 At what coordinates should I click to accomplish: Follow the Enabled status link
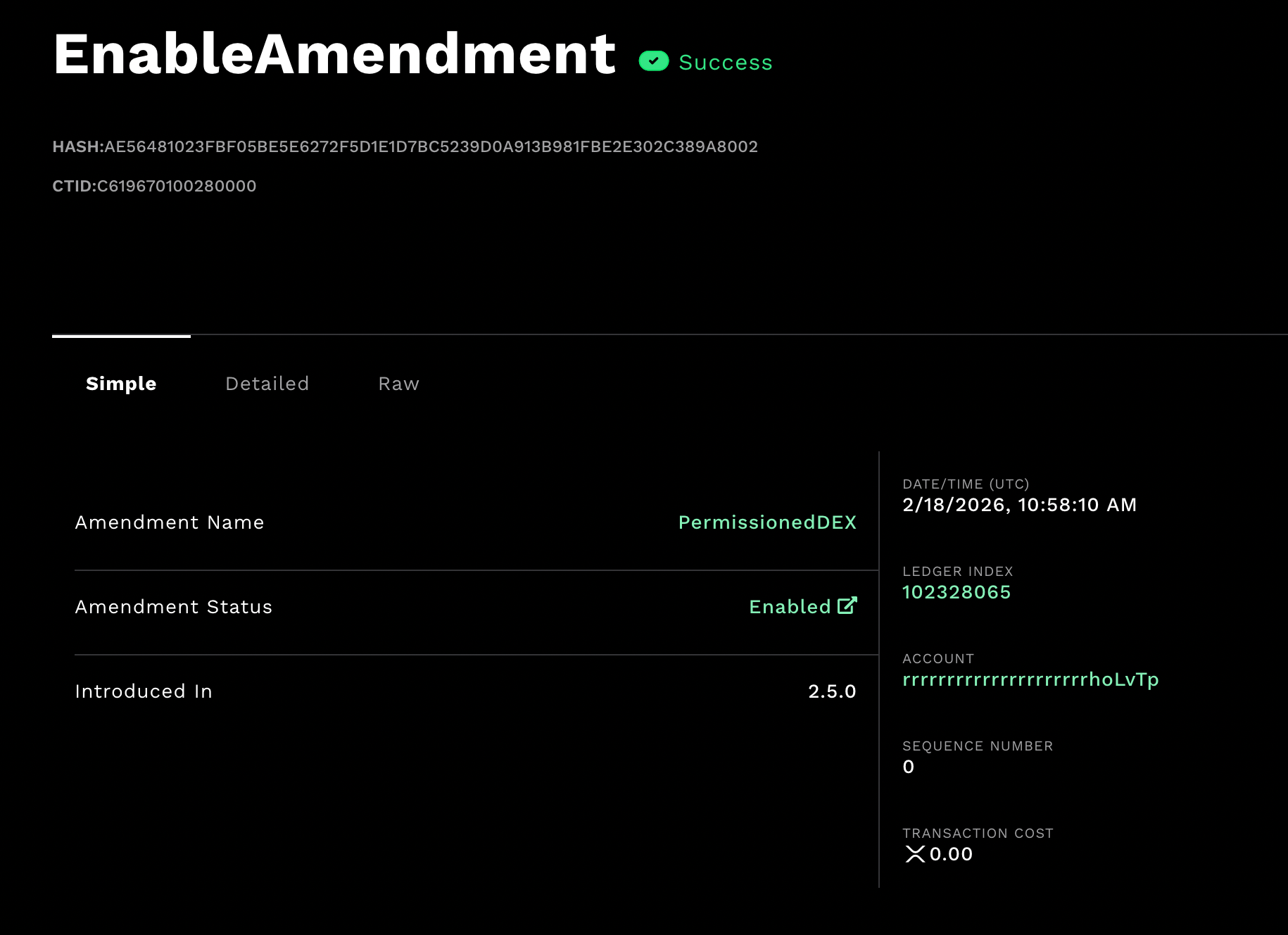790,607
